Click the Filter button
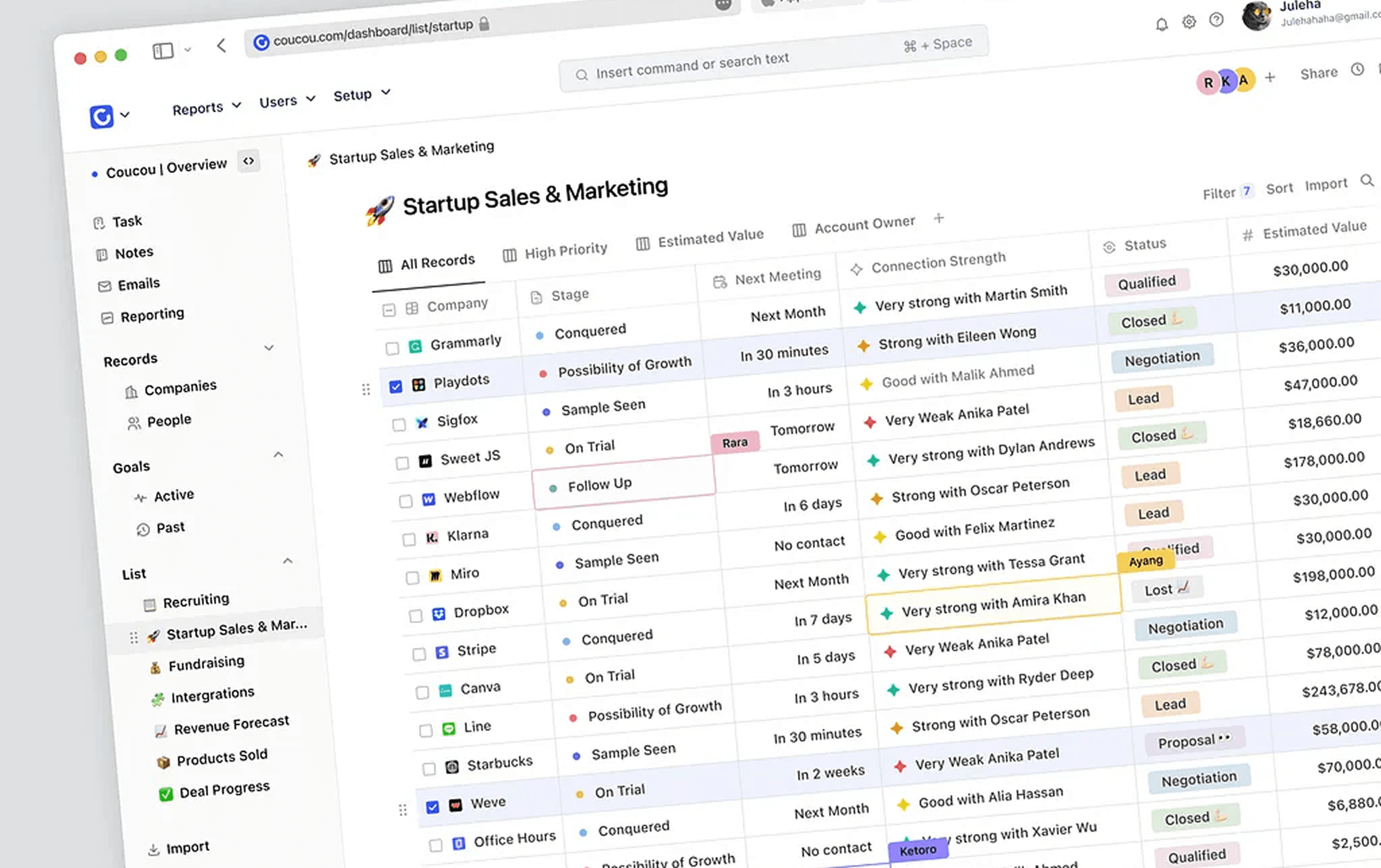The image size is (1381, 868). tap(1219, 194)
